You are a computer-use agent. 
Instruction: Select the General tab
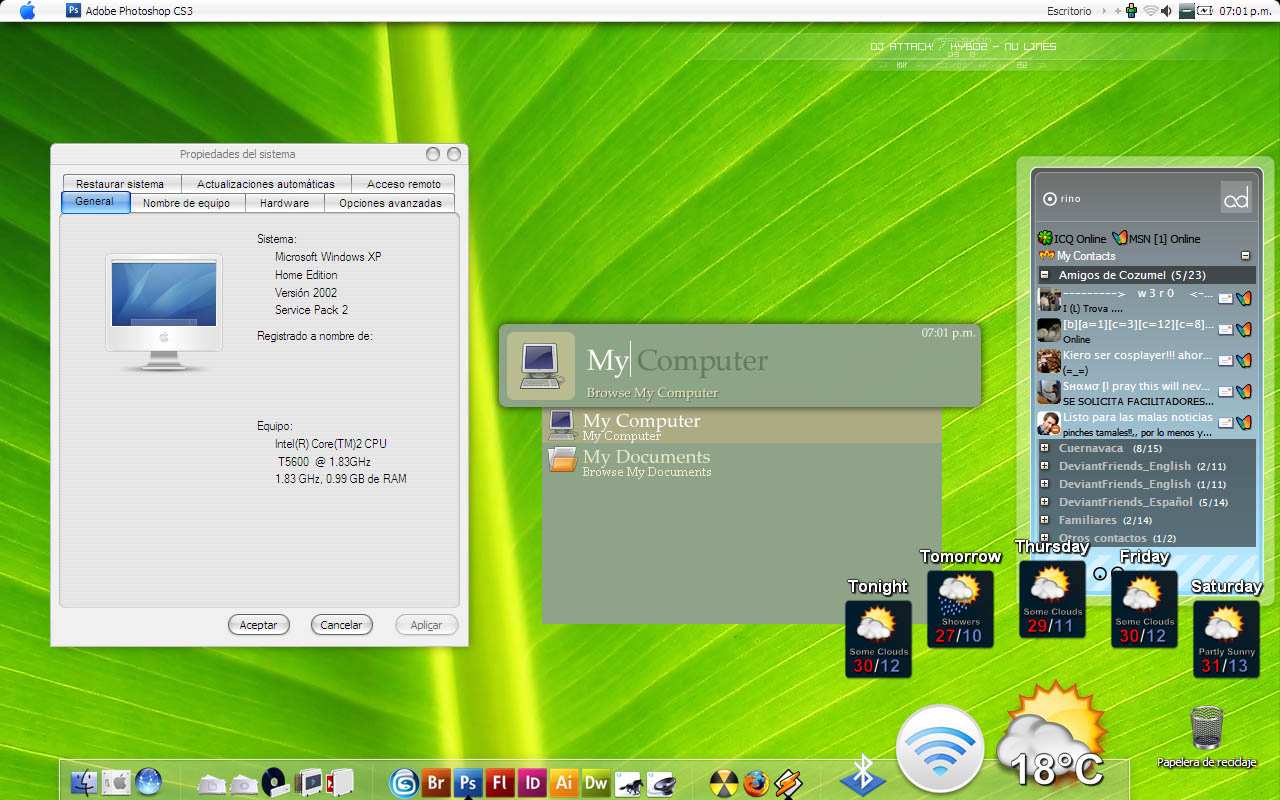point(95,201)
